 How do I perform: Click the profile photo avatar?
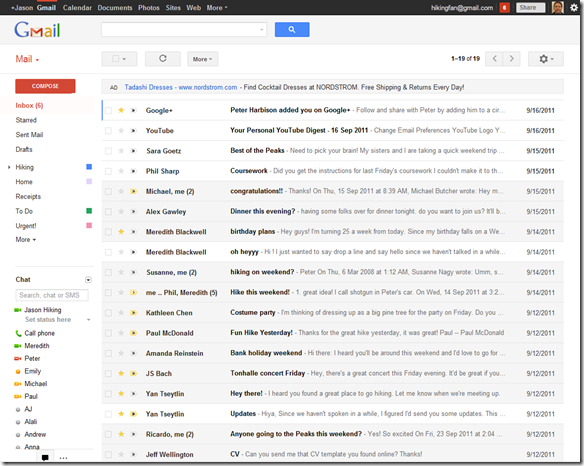(558, 7)
